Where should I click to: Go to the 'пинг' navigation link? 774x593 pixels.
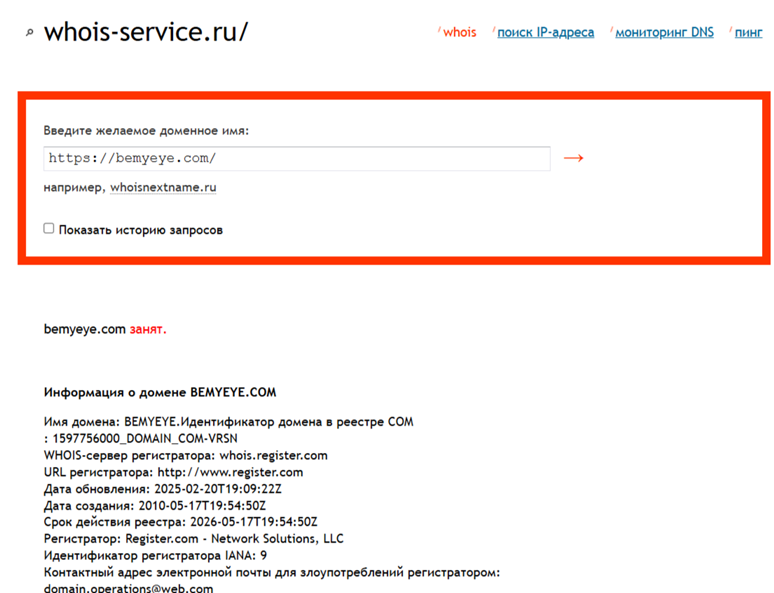coord(748,32)
